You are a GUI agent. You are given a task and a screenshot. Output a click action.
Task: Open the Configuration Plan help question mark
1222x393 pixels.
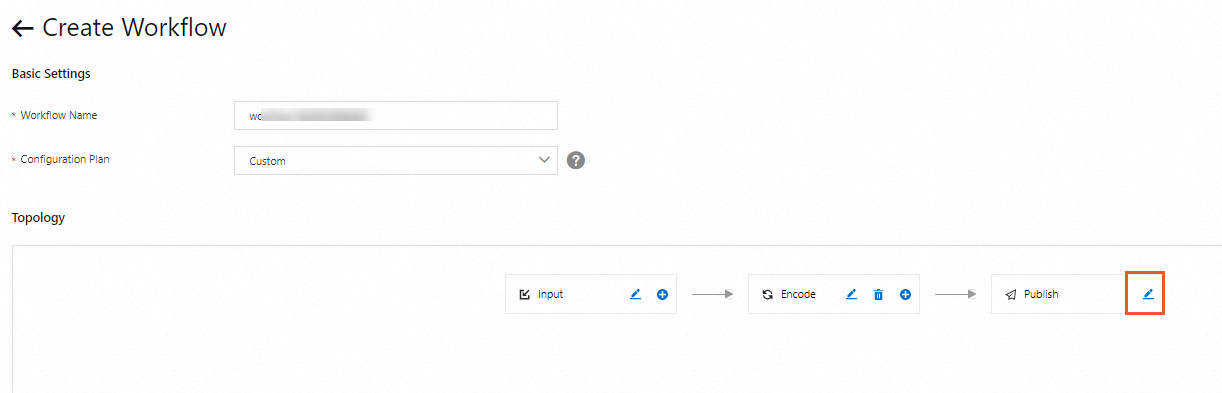(575, 160)
